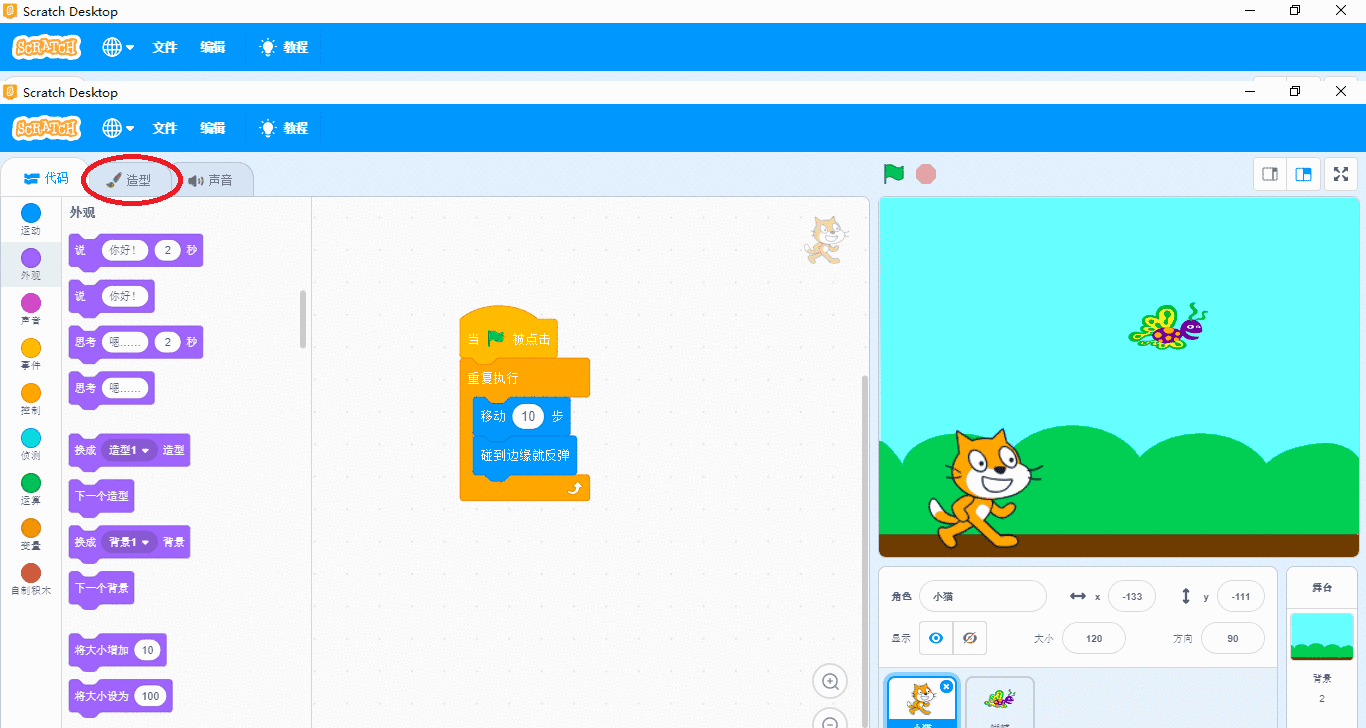Viewport: 1366px width, 728px height.
Task: Zoom out the code workspace
Action: click(x=830, y=720)
